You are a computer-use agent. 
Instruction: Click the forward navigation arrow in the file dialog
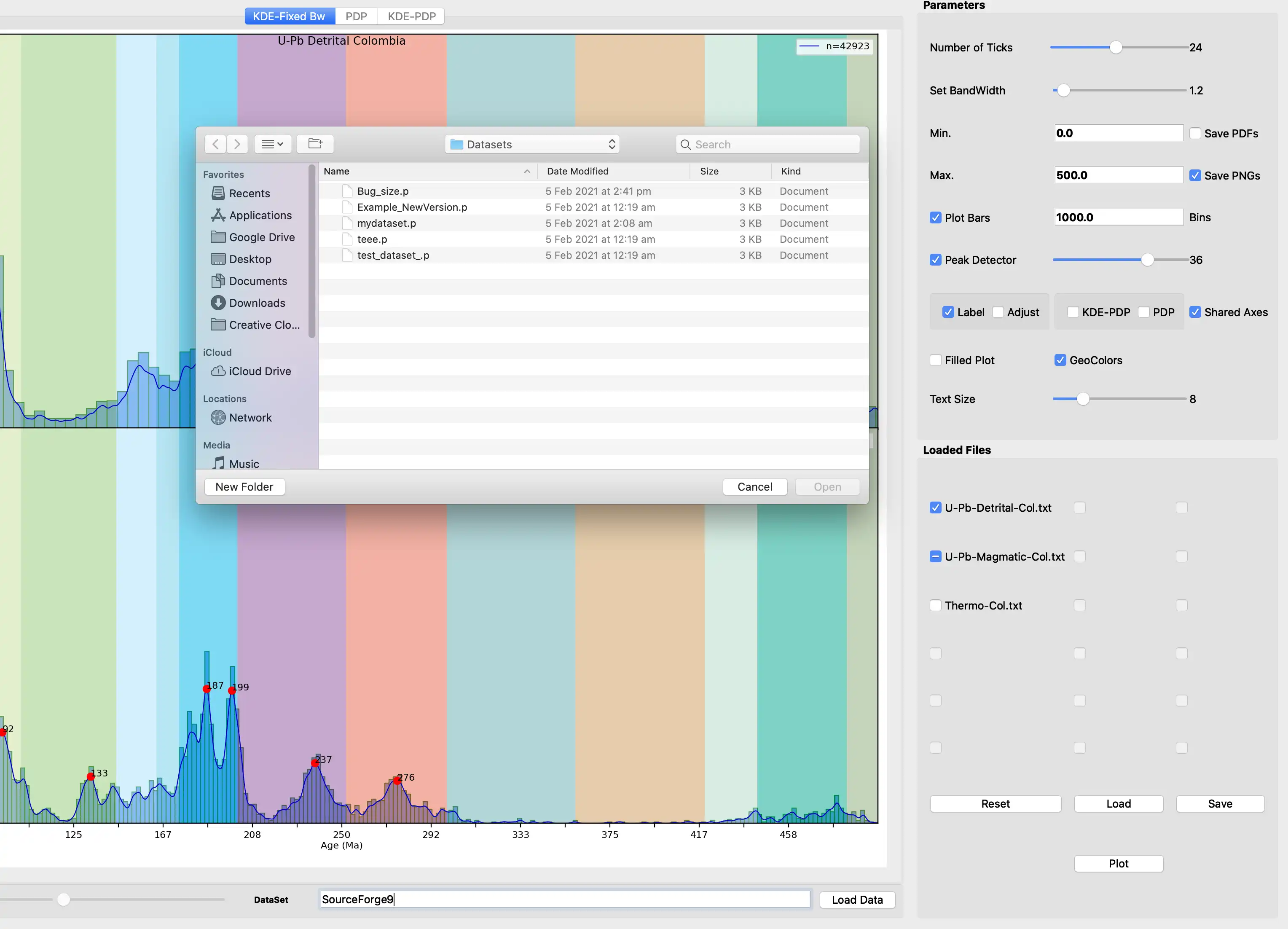coord(237,144)
